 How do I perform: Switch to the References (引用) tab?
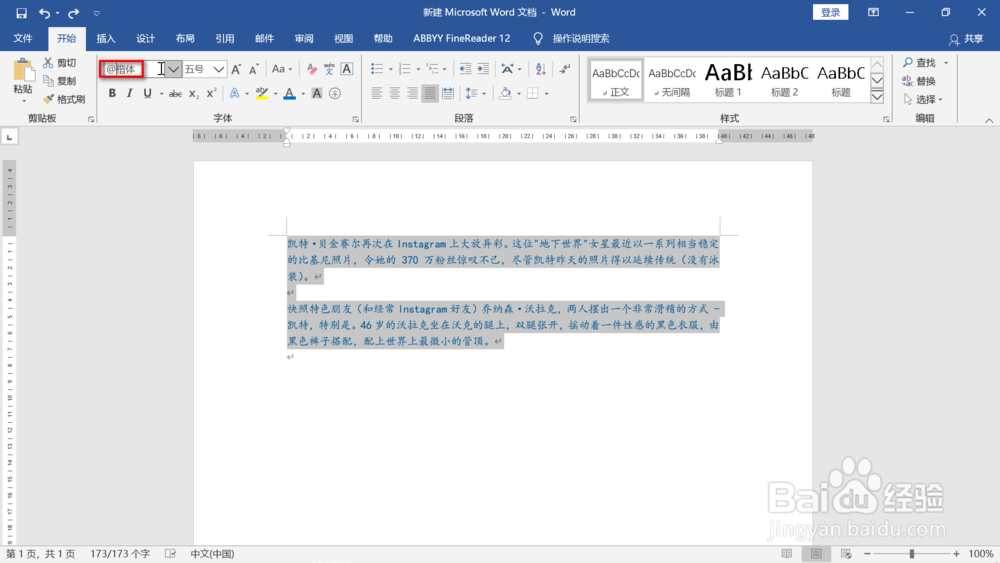click(224, 38)
